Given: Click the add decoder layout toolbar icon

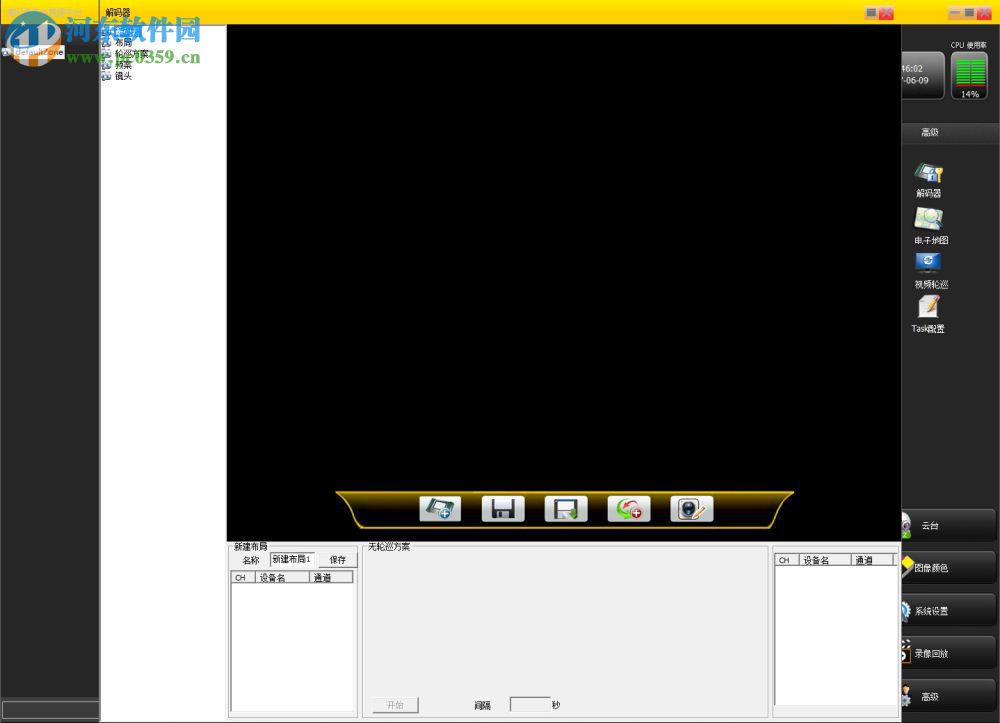Looking at the screenshot, I should 440,509.
